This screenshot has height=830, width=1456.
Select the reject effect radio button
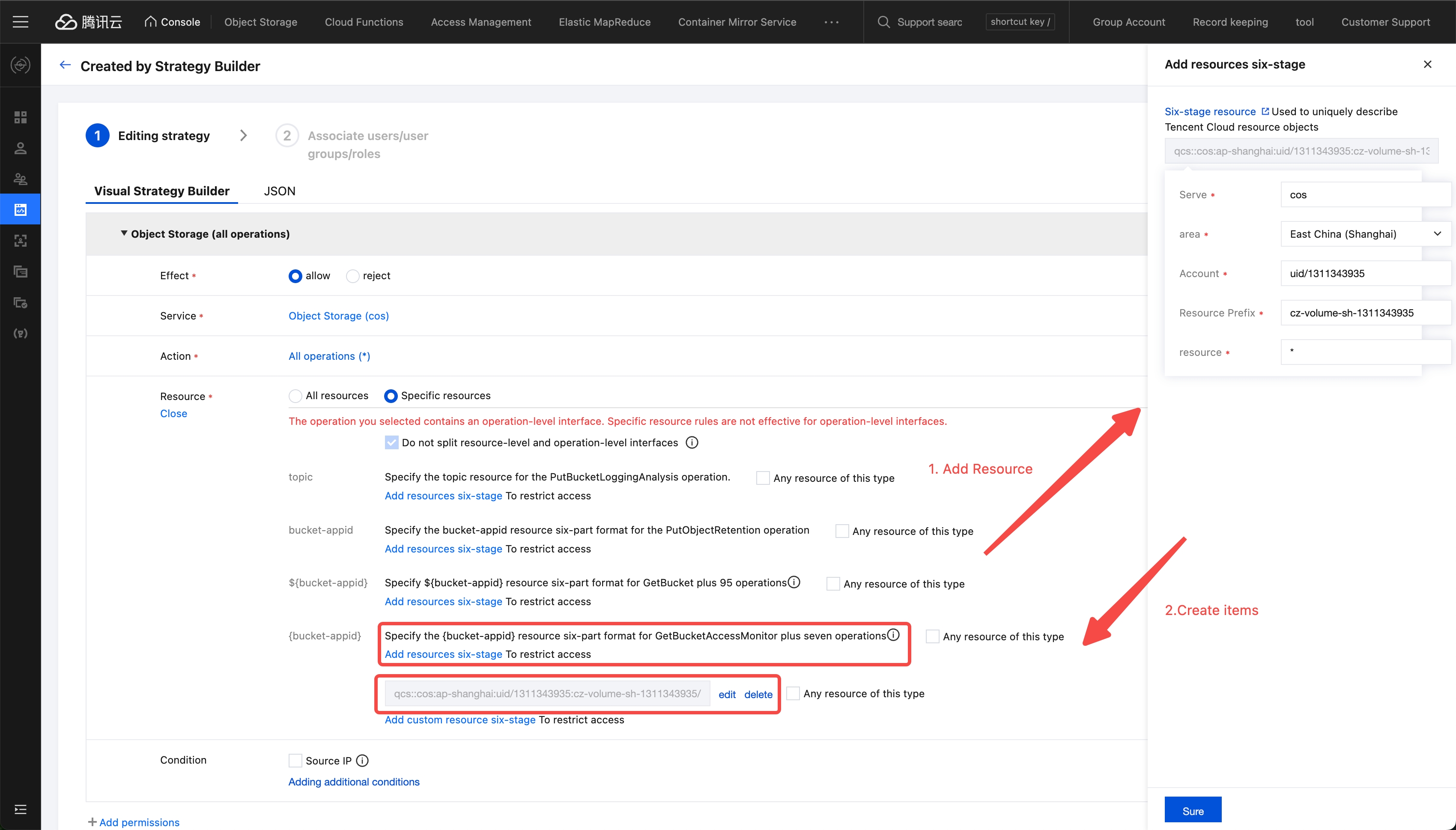(x=353, y=276)
